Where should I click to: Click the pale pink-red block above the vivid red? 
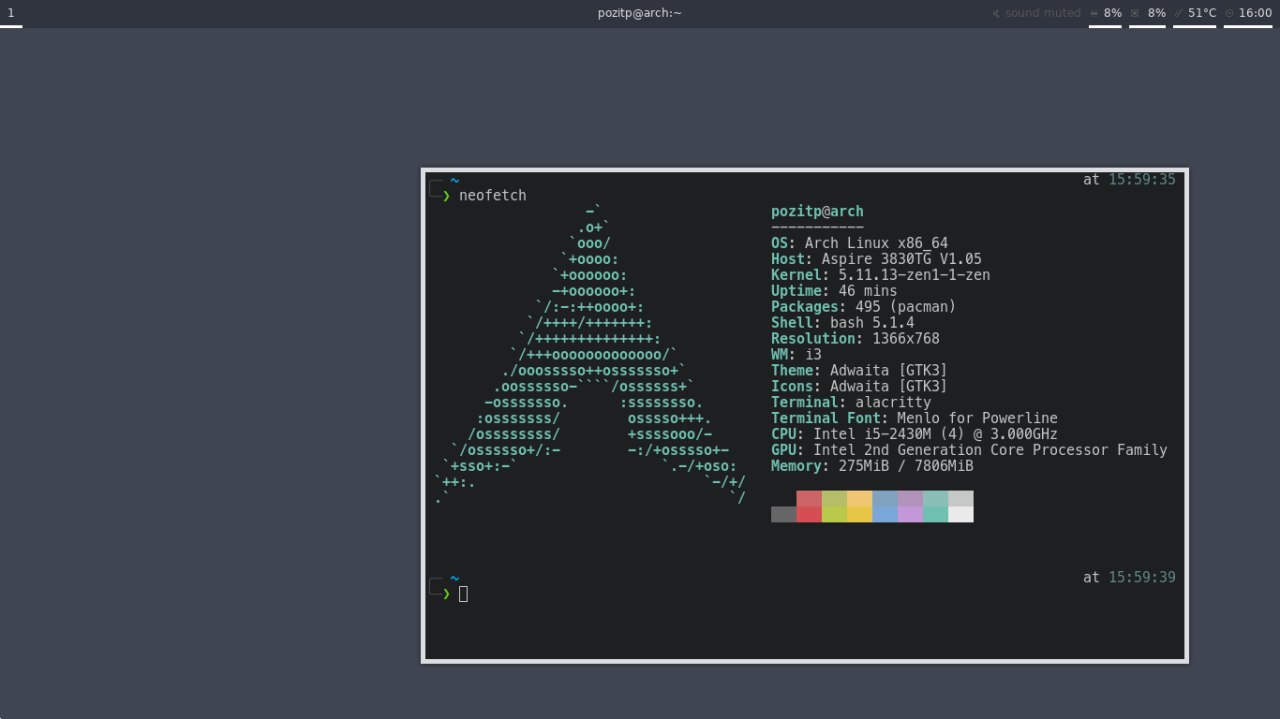[x=809, y=498]
